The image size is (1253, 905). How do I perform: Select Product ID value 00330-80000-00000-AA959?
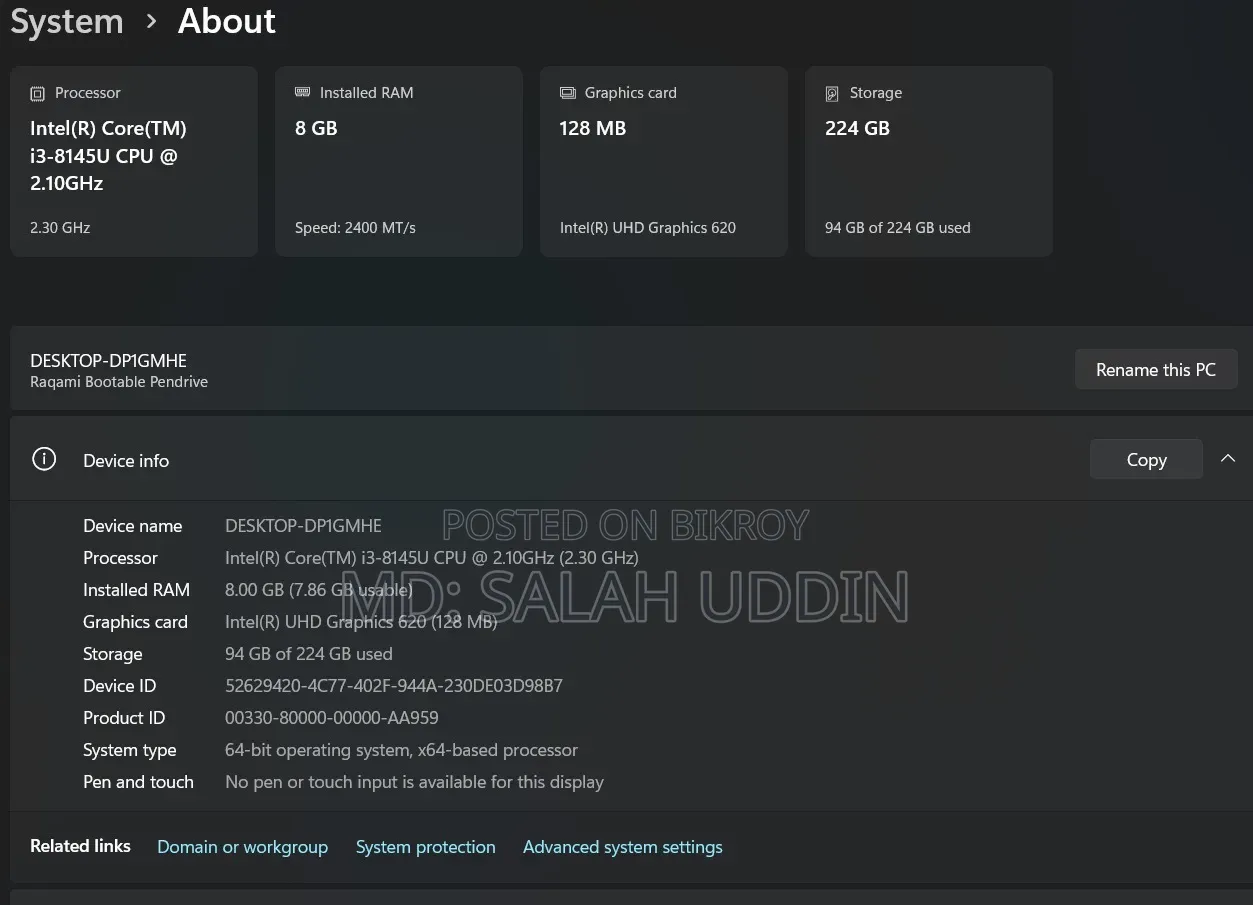(x=332, y=718)
